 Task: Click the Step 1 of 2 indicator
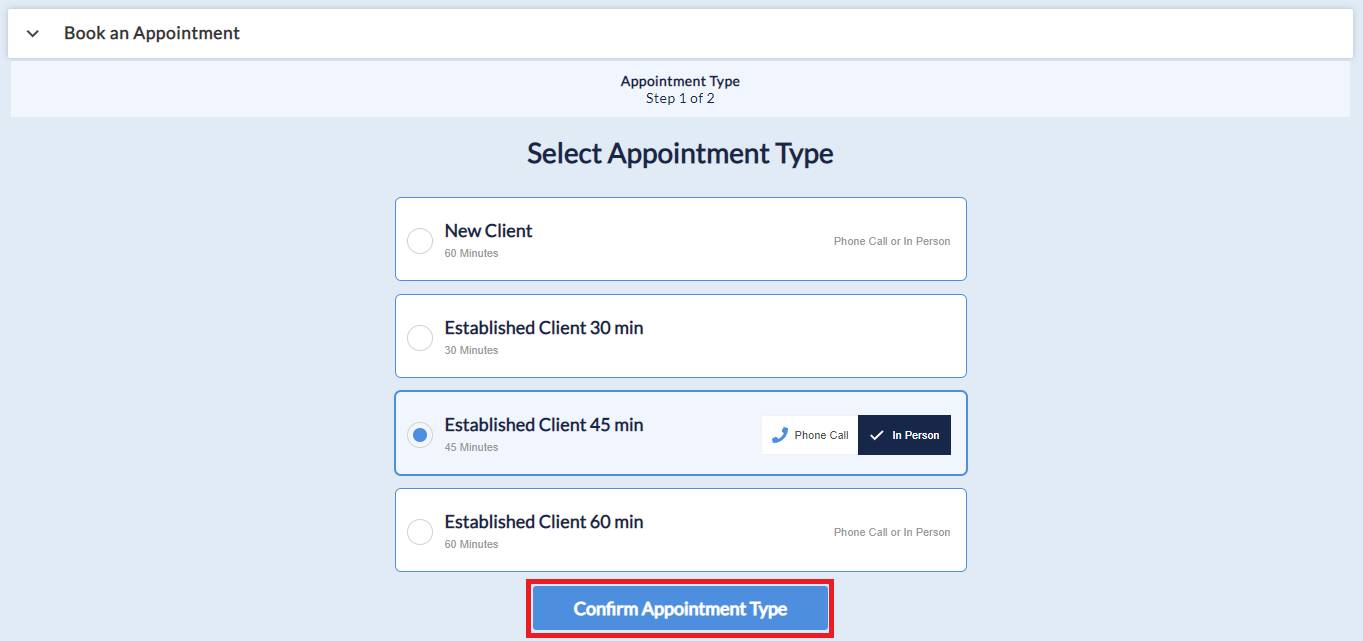pos(680,98)
